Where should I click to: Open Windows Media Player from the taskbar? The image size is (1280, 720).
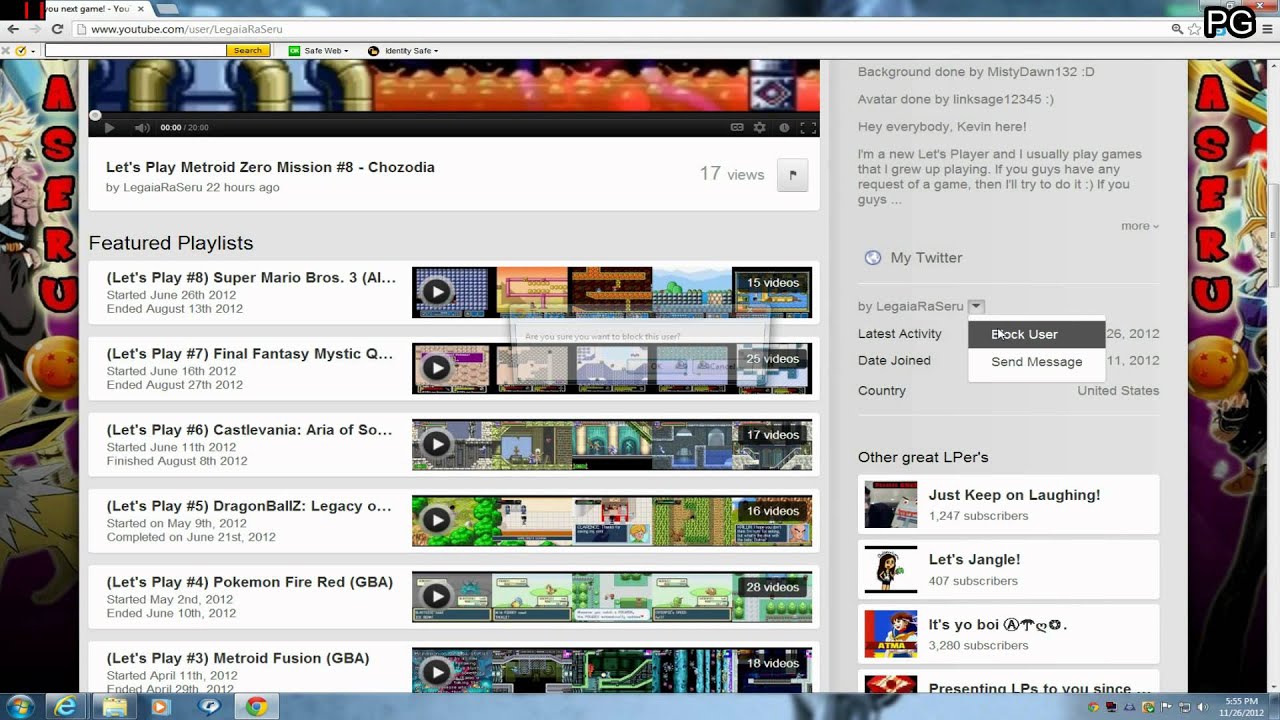[x=161, y=707]
